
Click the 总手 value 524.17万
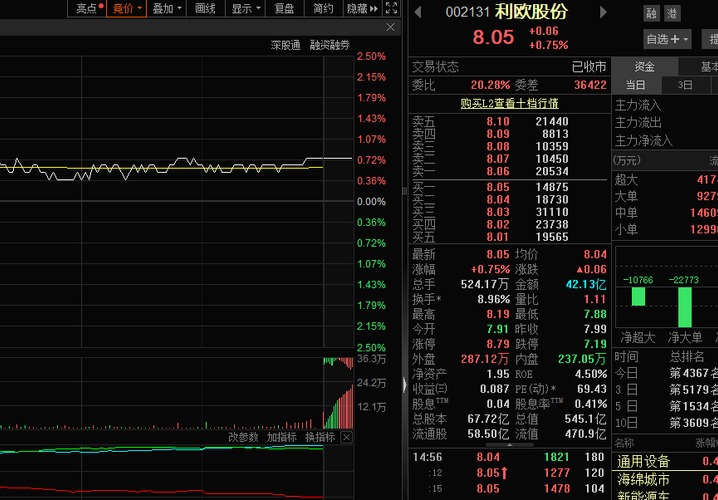click(x=485, y=284)
